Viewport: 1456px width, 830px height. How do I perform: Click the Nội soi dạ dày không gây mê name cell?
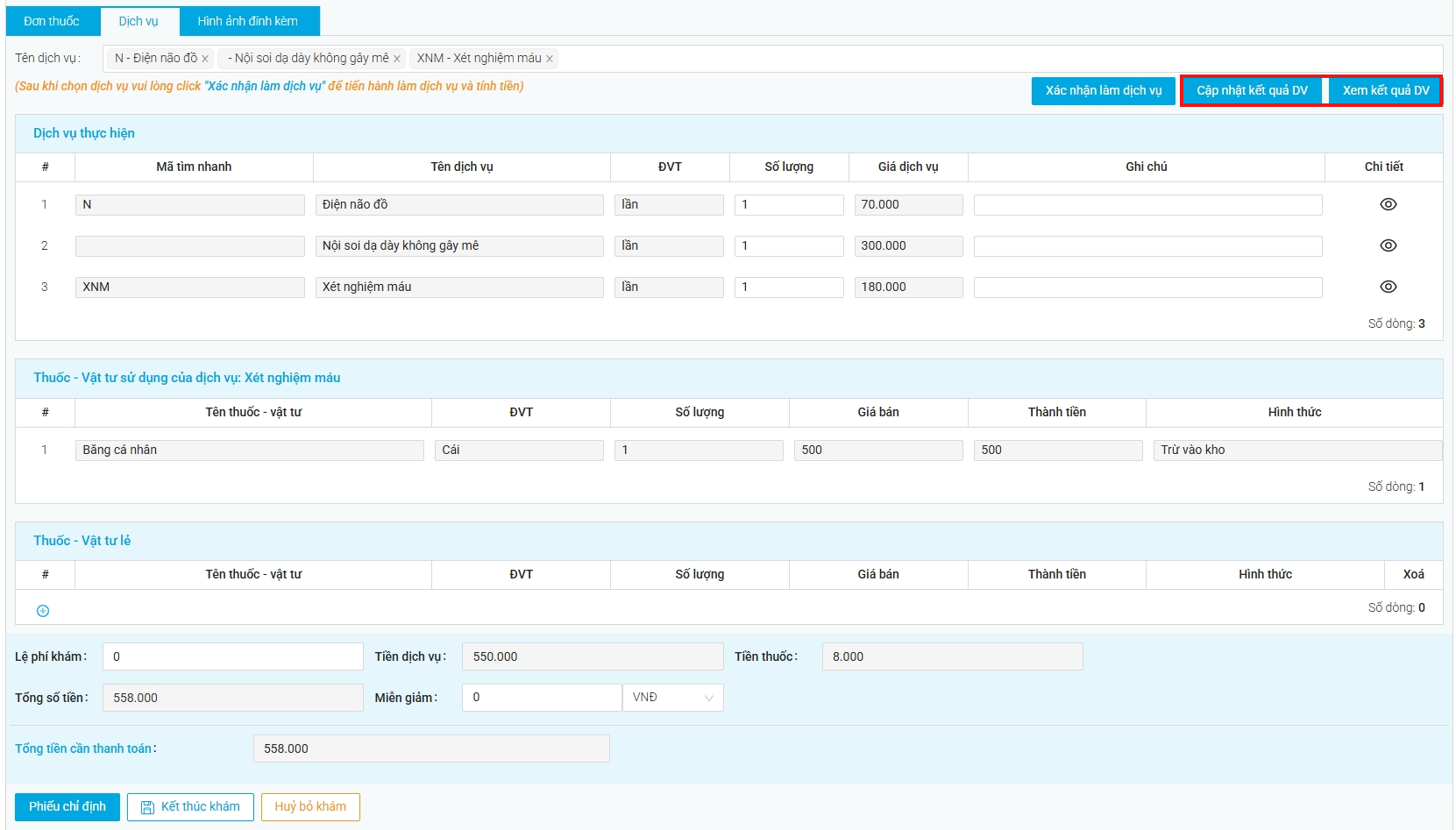click(459, 246)
